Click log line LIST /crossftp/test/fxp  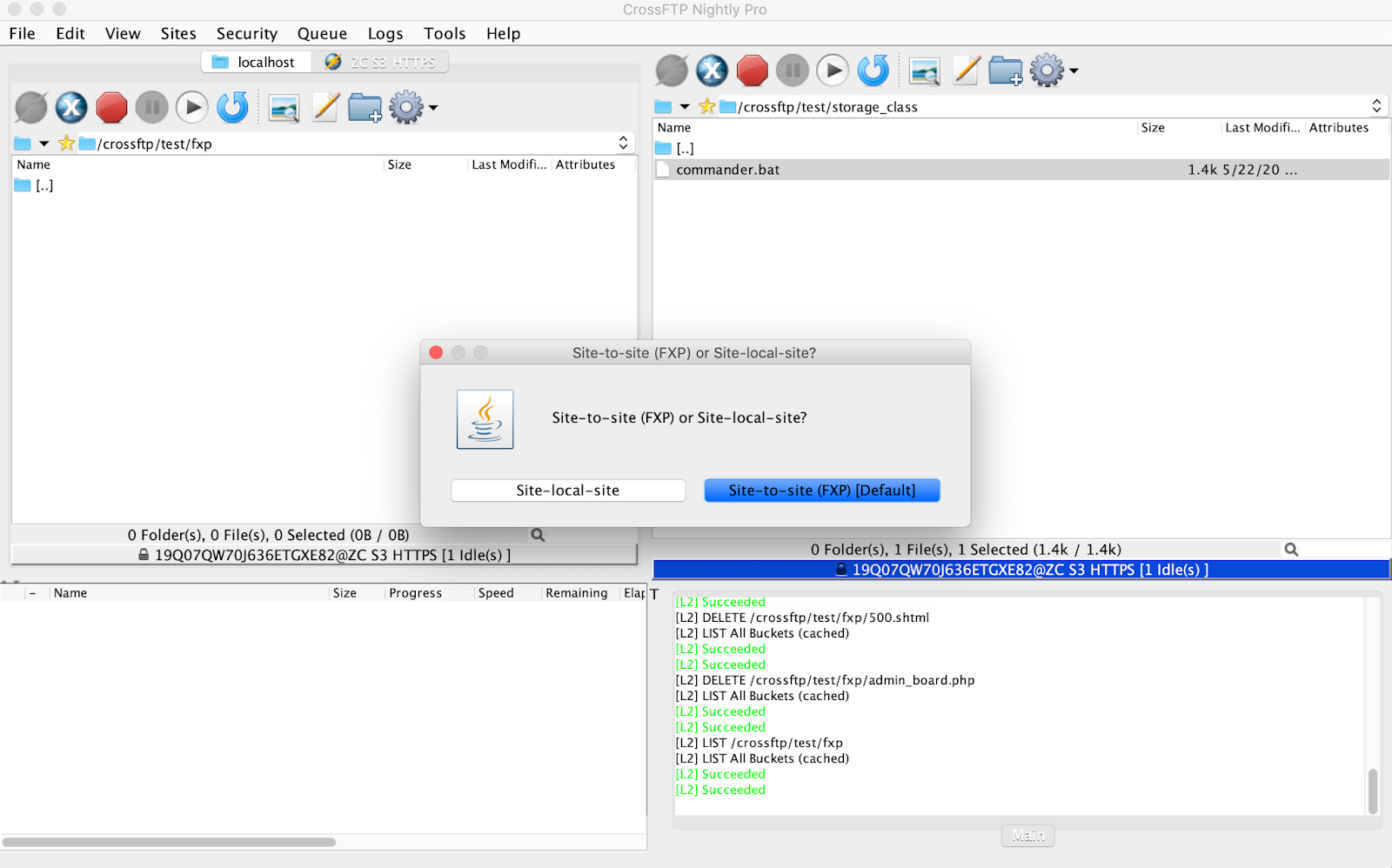(x=759, y=743)
